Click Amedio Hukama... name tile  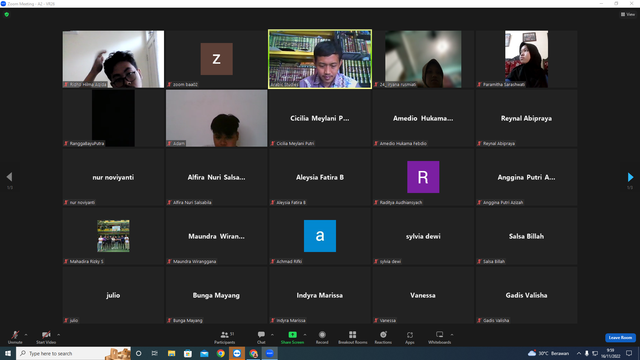click(x=423, y=118)
